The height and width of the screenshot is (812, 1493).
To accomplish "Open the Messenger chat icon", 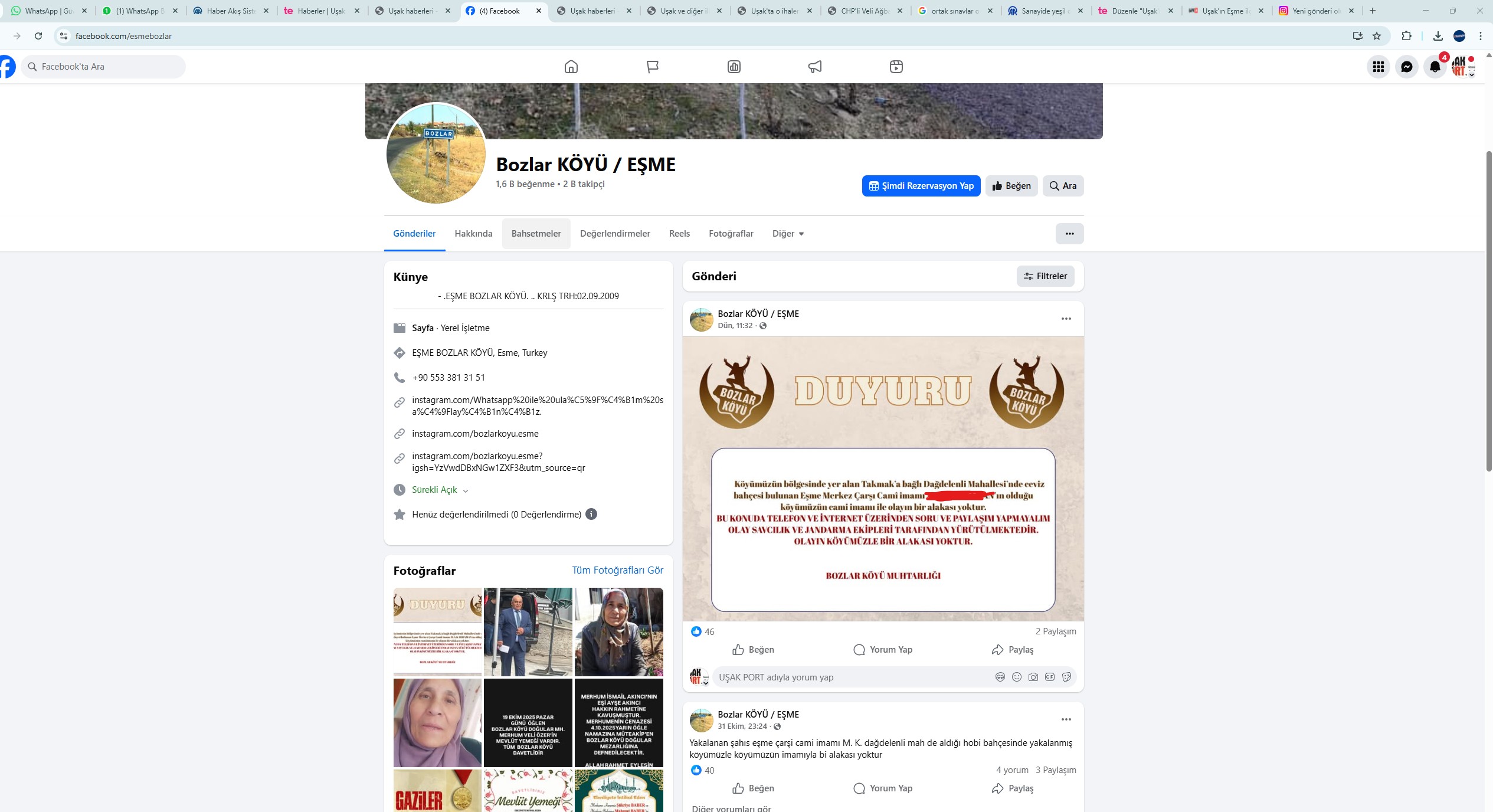I will (1407, 67).
